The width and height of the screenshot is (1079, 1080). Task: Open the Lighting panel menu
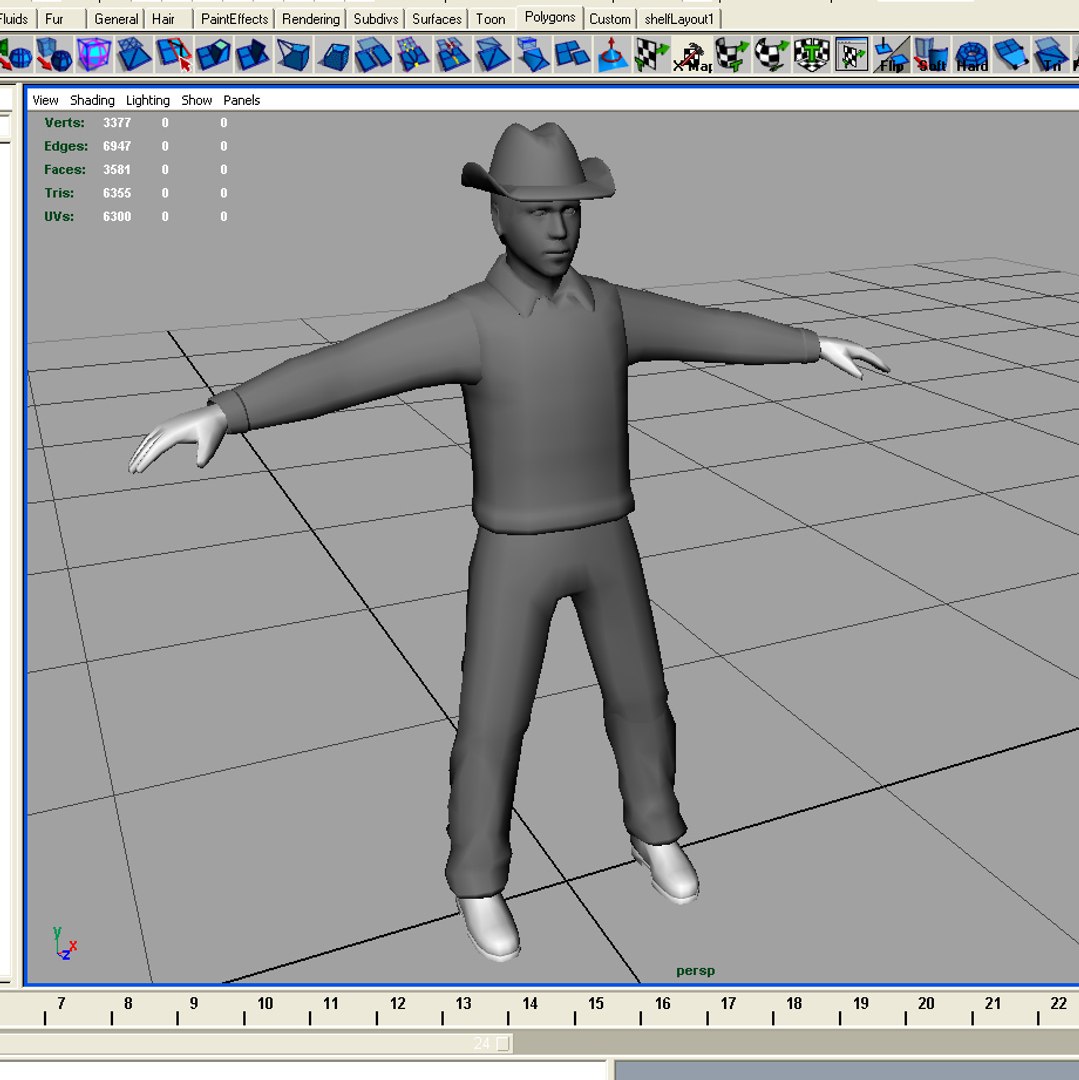click(147, 100)
